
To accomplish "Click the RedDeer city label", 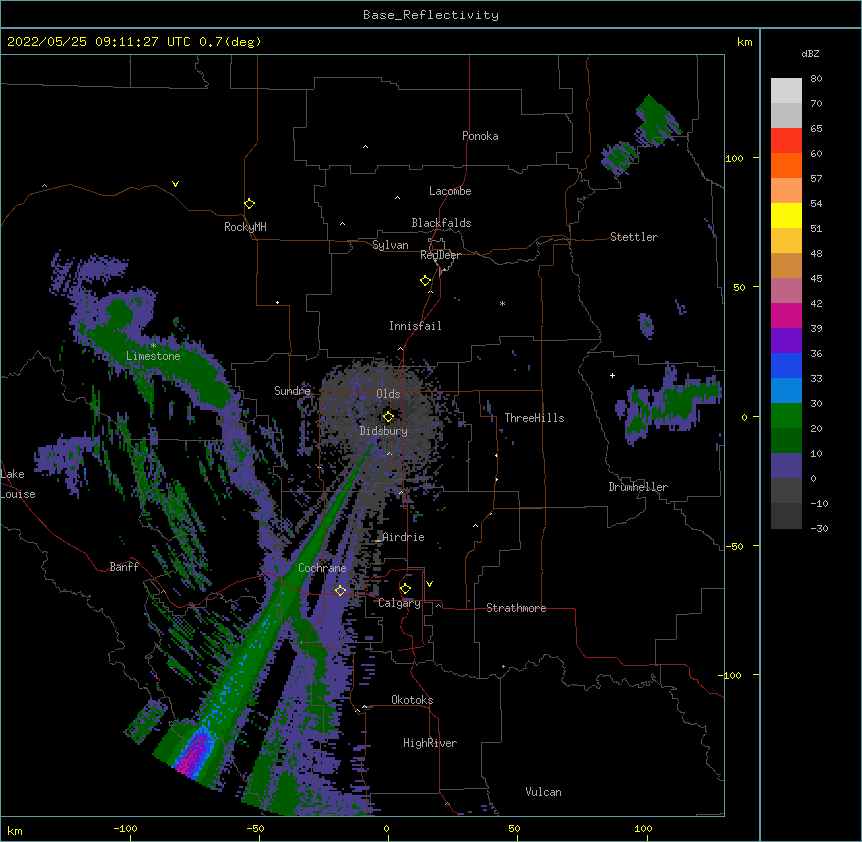I will tap(440, 255).
